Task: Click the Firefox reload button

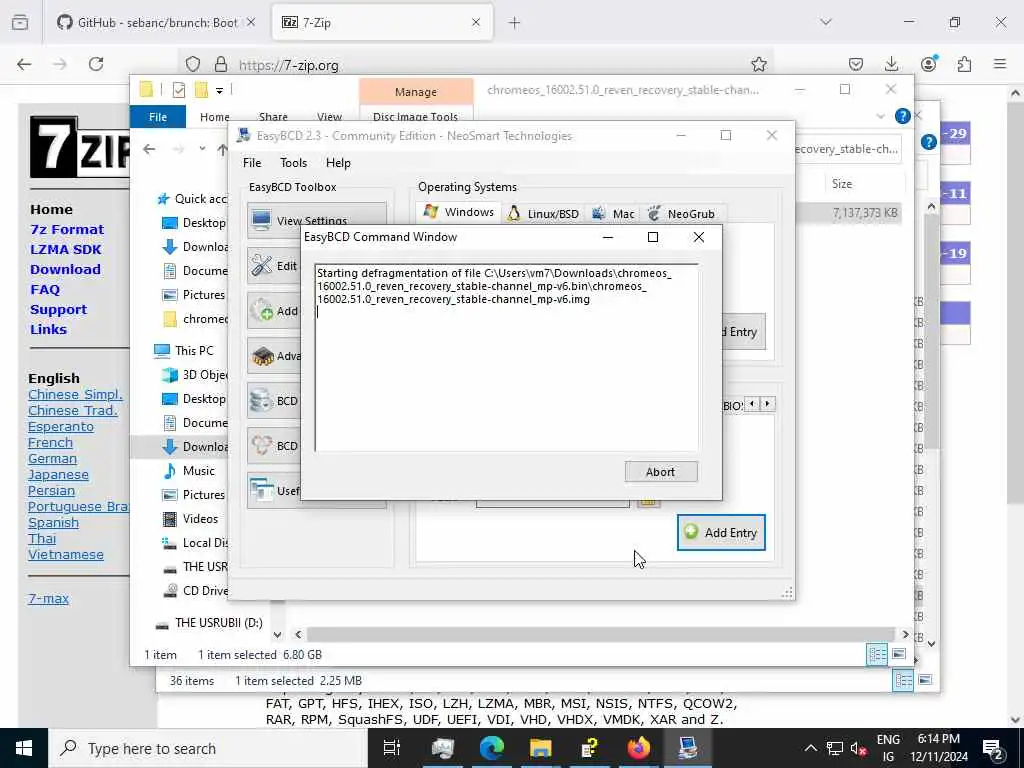Action: pyautogui.click(x=96, y=64)
